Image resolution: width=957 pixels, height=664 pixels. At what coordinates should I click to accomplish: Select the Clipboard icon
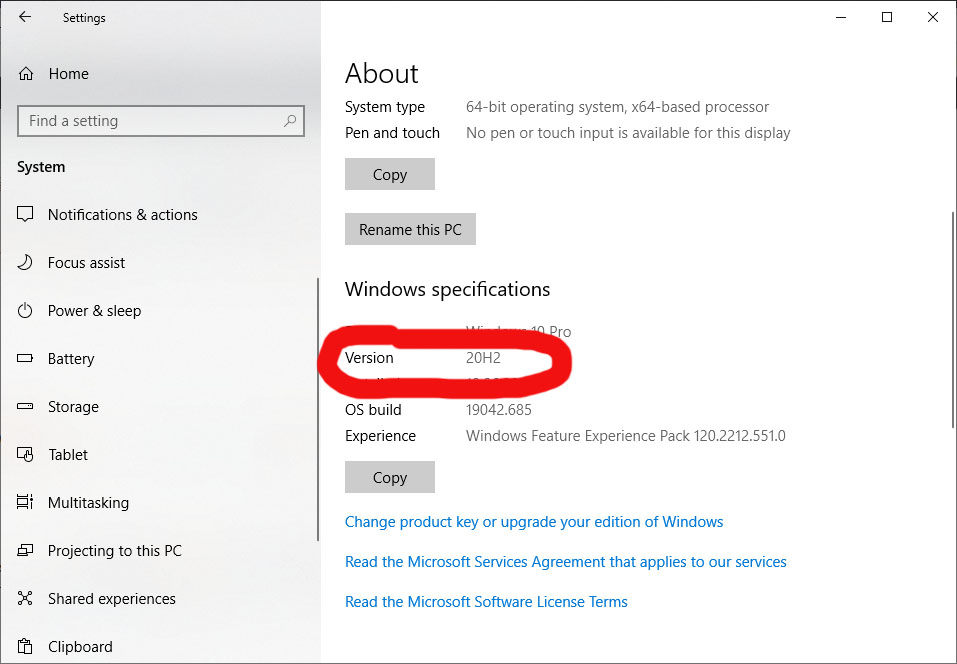pos(25,646)
